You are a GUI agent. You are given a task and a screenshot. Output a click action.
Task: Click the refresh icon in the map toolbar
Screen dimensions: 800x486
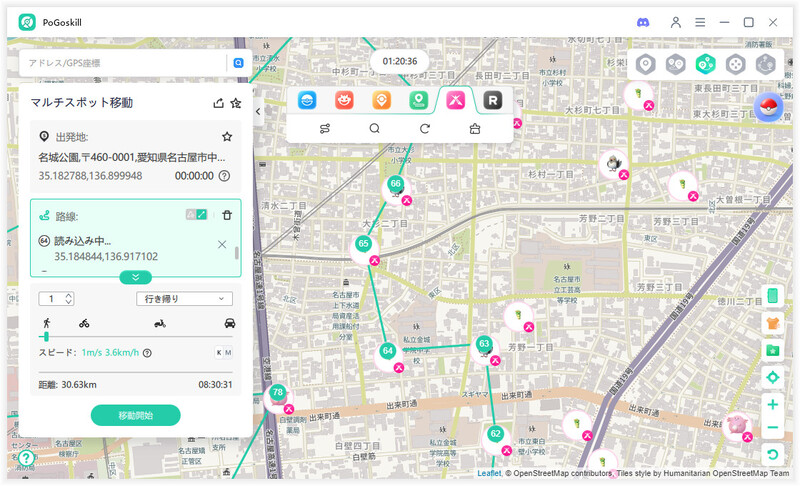pos(424,129)
